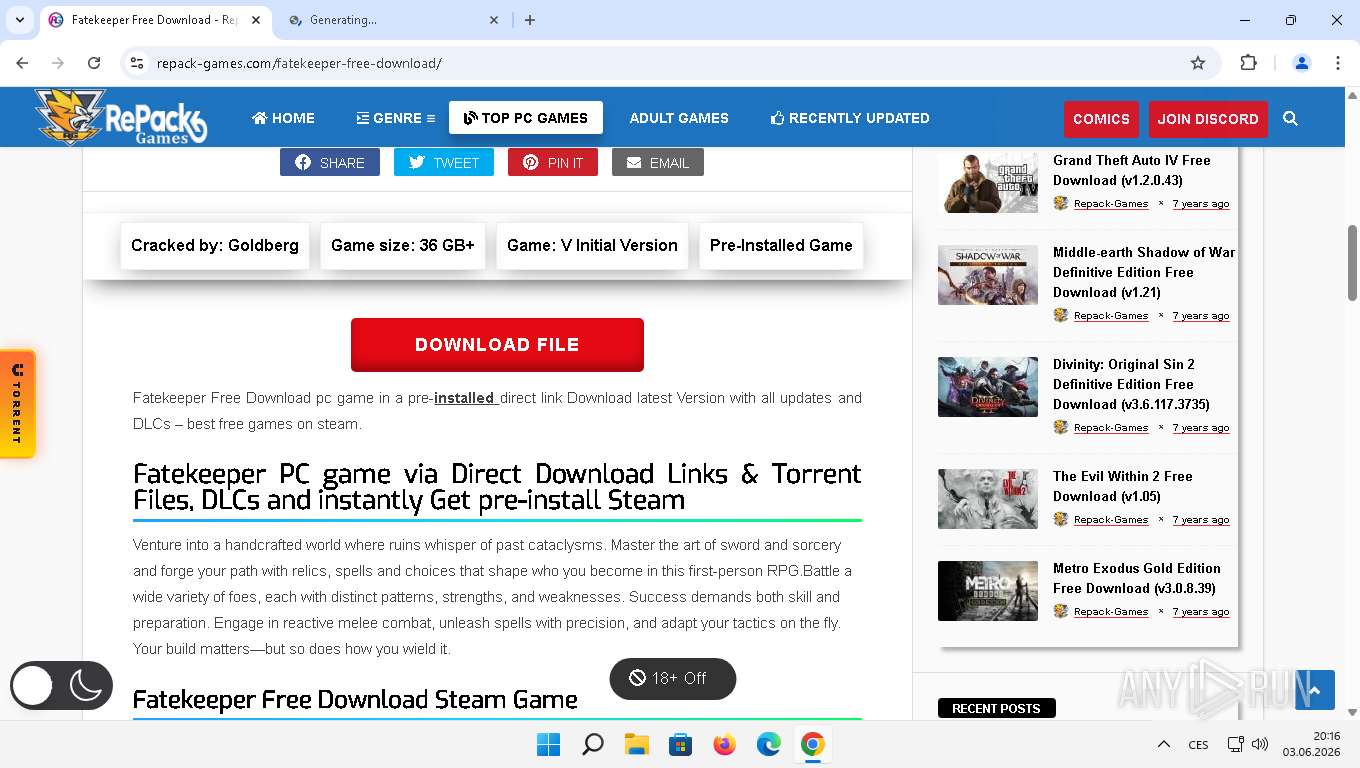Open the volume tray icon
1360x768 pixels.
coord(1260,744)
